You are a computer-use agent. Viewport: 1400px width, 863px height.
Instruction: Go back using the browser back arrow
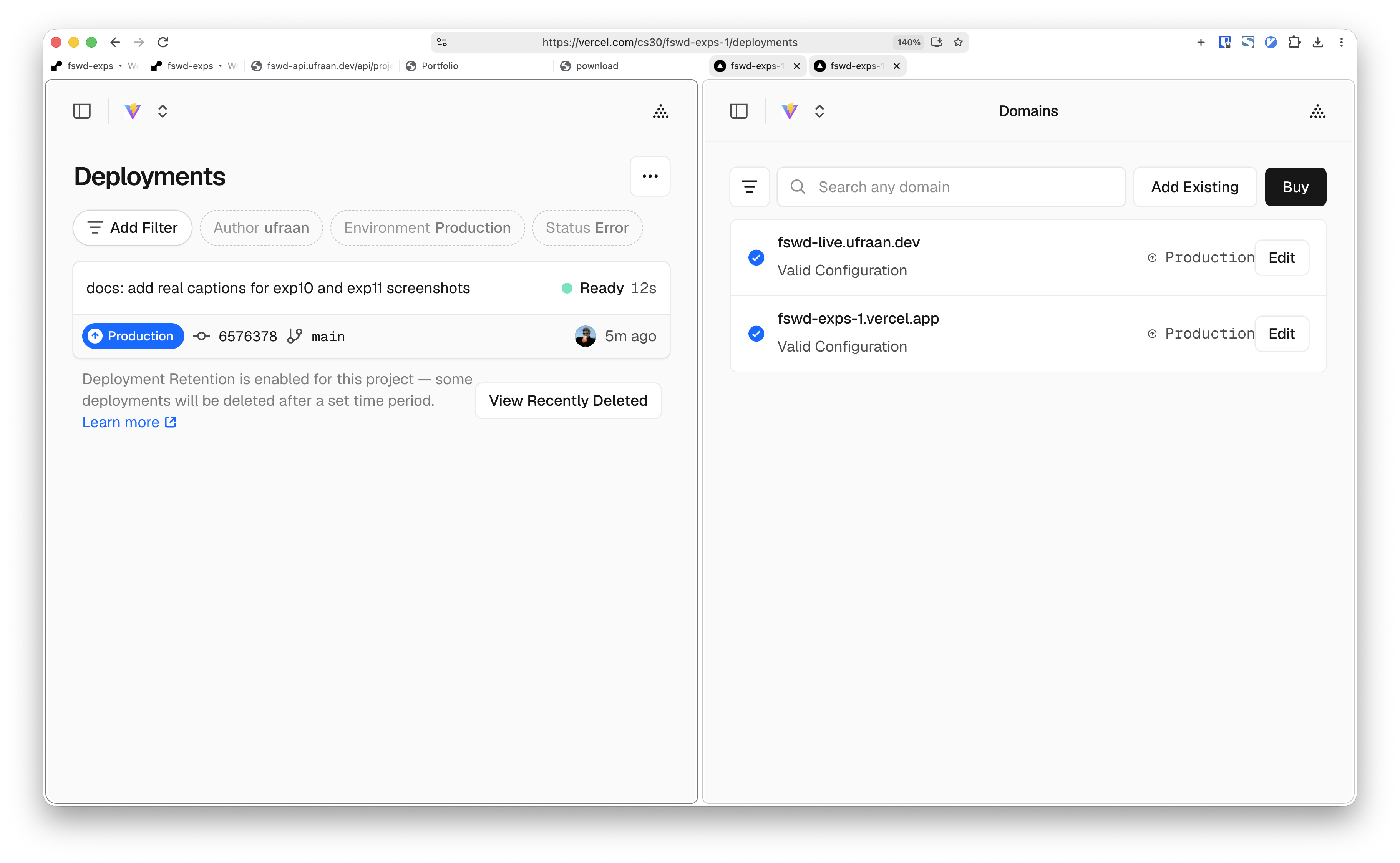115,42
